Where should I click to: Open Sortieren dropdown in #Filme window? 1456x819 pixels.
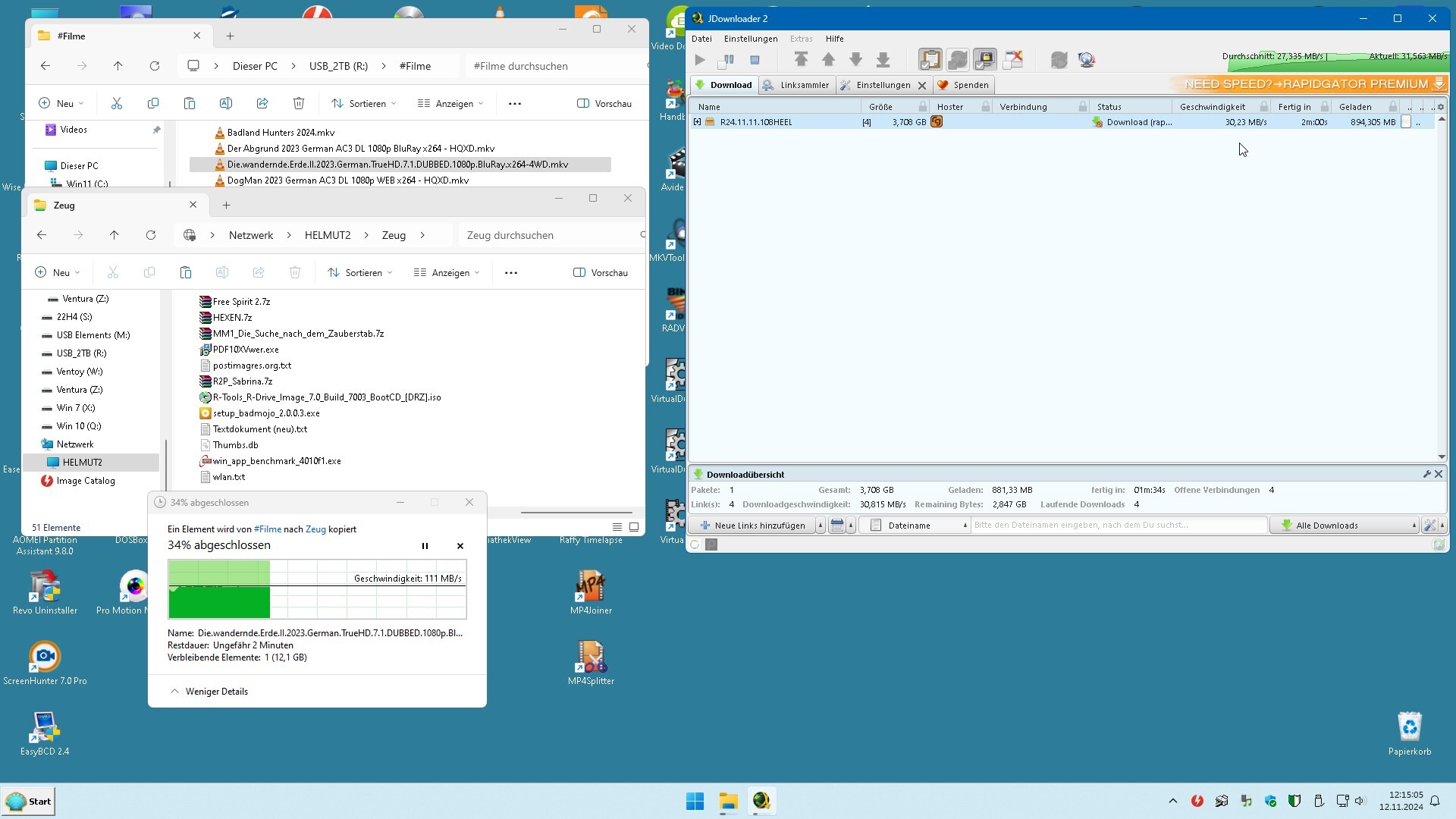click(x=362, y=103)
